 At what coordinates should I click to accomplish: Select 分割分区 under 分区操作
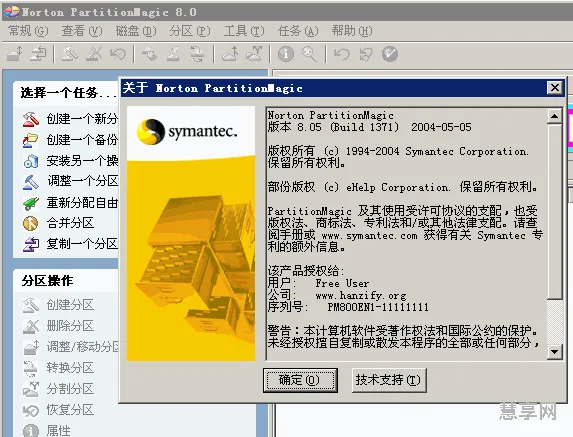pos(58,389)
